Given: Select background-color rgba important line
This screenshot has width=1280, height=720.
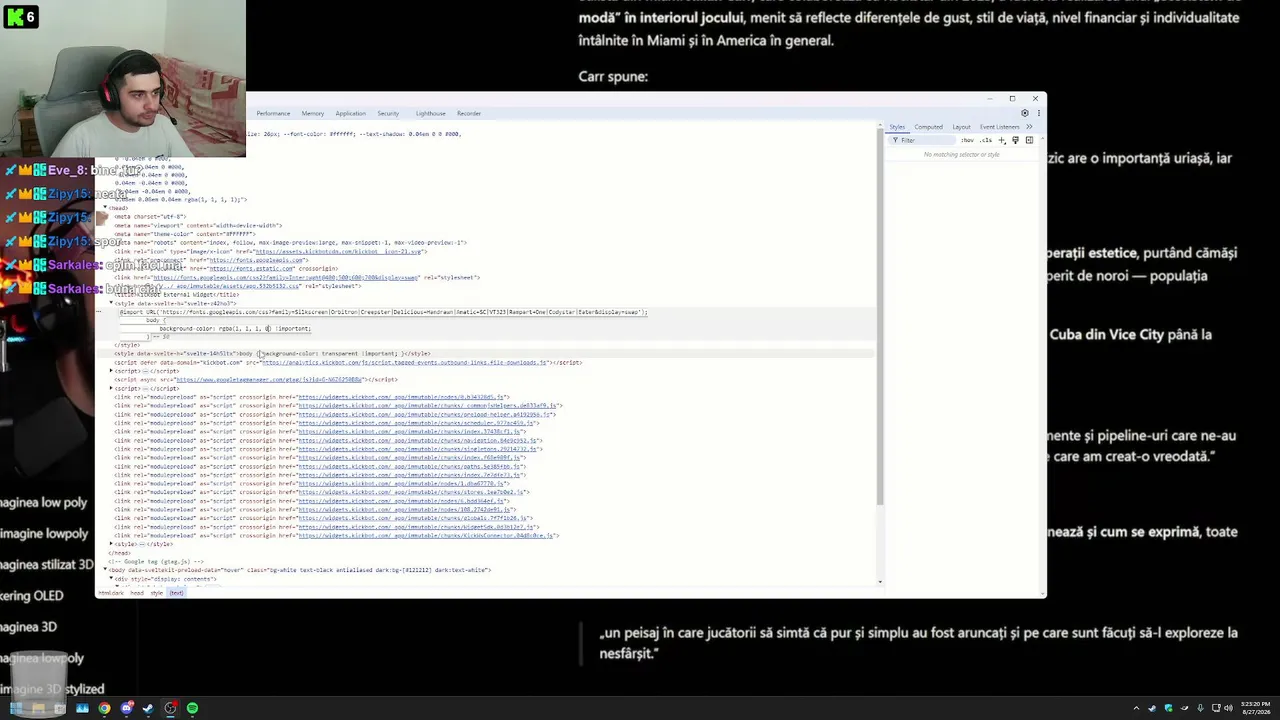Looking at the screenshot, I should [x=235, y=329].
